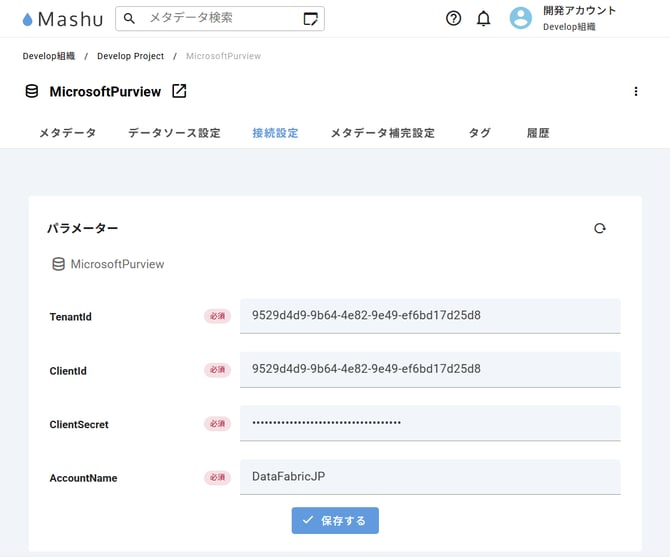Click the Develop組織 text under account name
The height and width of the screenshot is (557, 670).
tap(569, 26)
